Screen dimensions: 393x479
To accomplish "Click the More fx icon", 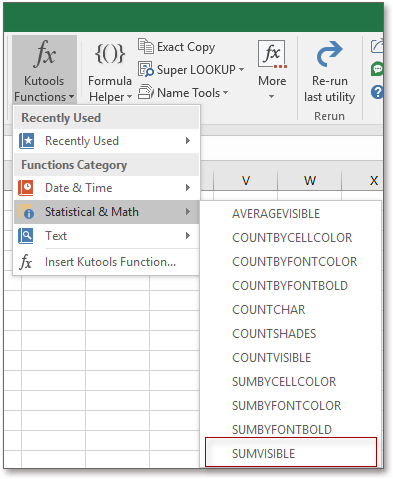I will pyautogui.click(x=272, y=54).
